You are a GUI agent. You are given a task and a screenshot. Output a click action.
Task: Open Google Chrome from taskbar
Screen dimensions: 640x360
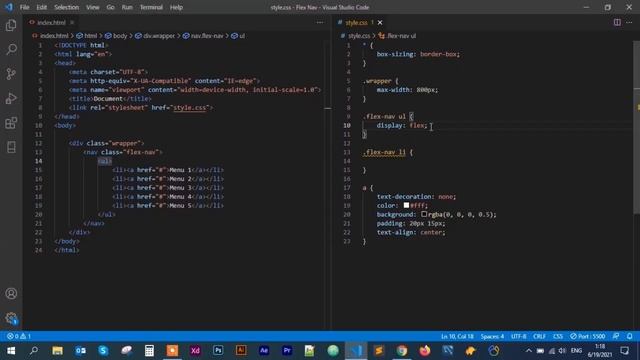point(402,351)
